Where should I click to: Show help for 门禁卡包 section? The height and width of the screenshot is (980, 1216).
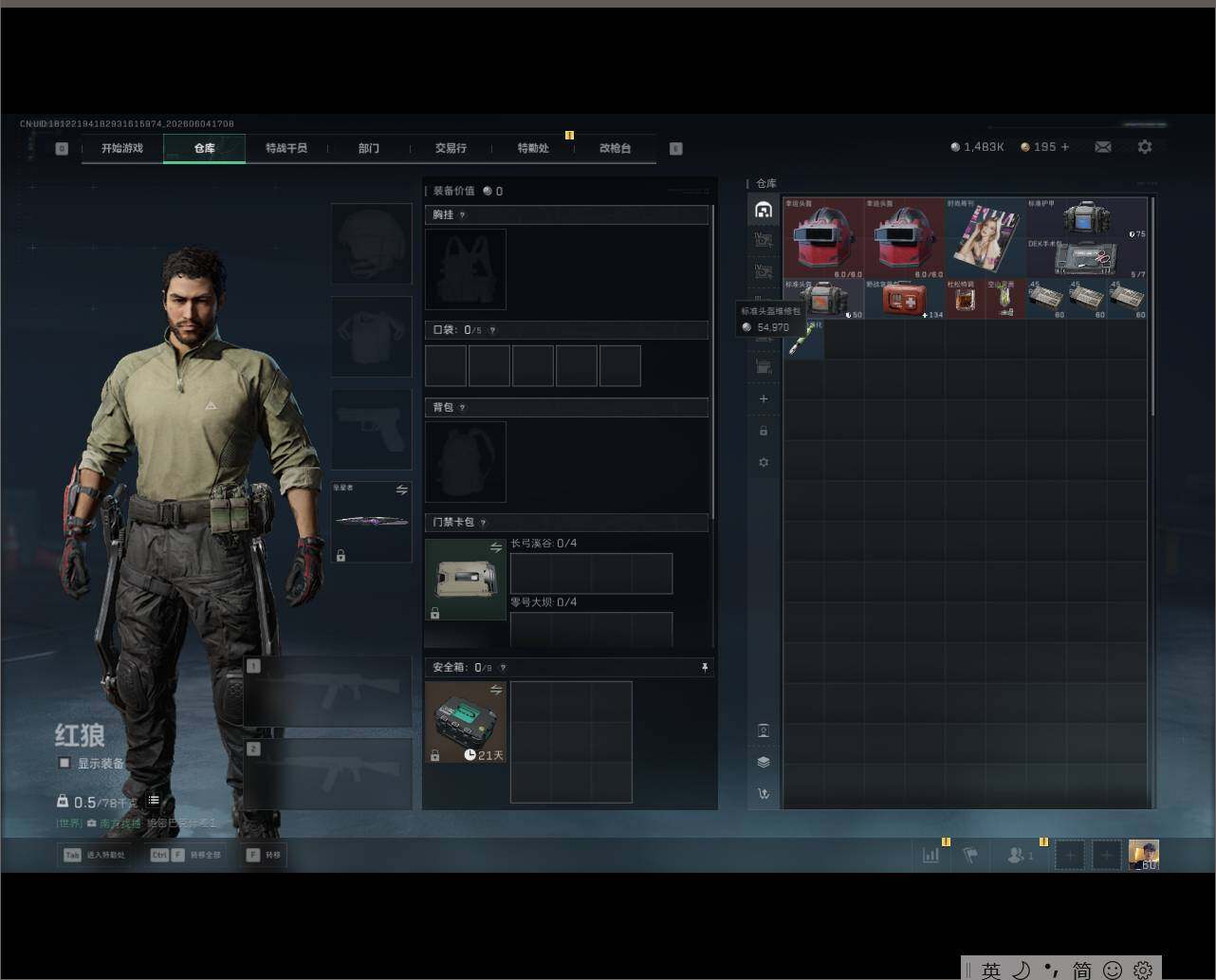pos(483,523)
